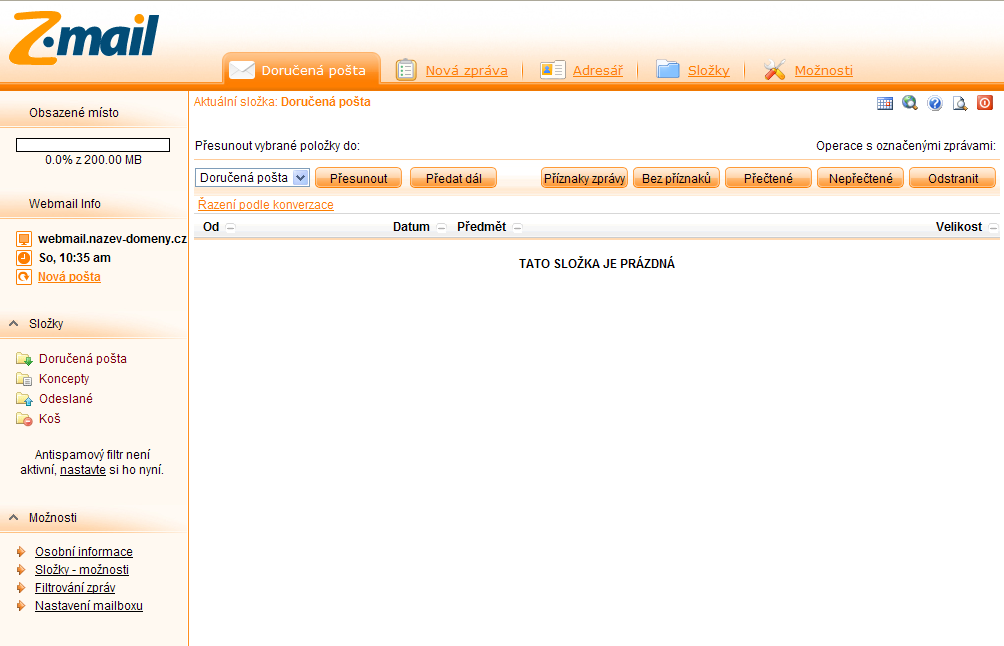Open help via question mark icon
This screenshot has width=1004, height=646.
tap(935, 103)
